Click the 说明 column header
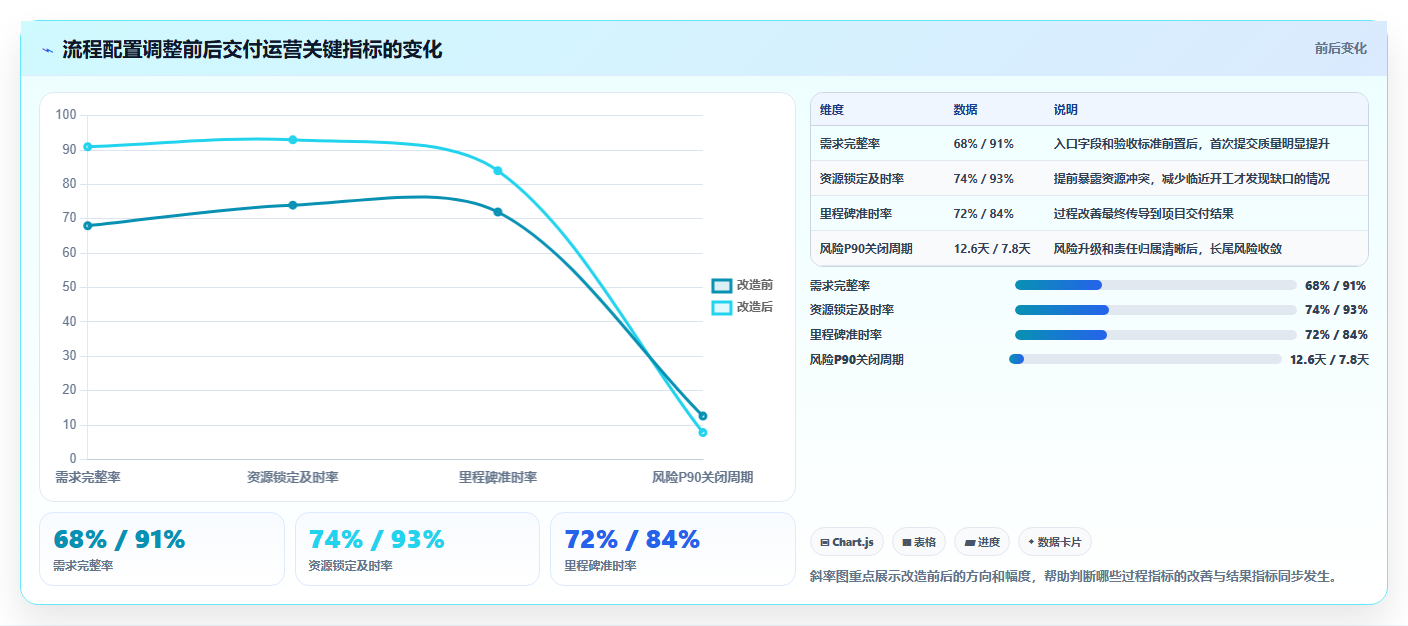This screenshot has width=1408, height=626. pyautogui.click(x=1066, y=110)
